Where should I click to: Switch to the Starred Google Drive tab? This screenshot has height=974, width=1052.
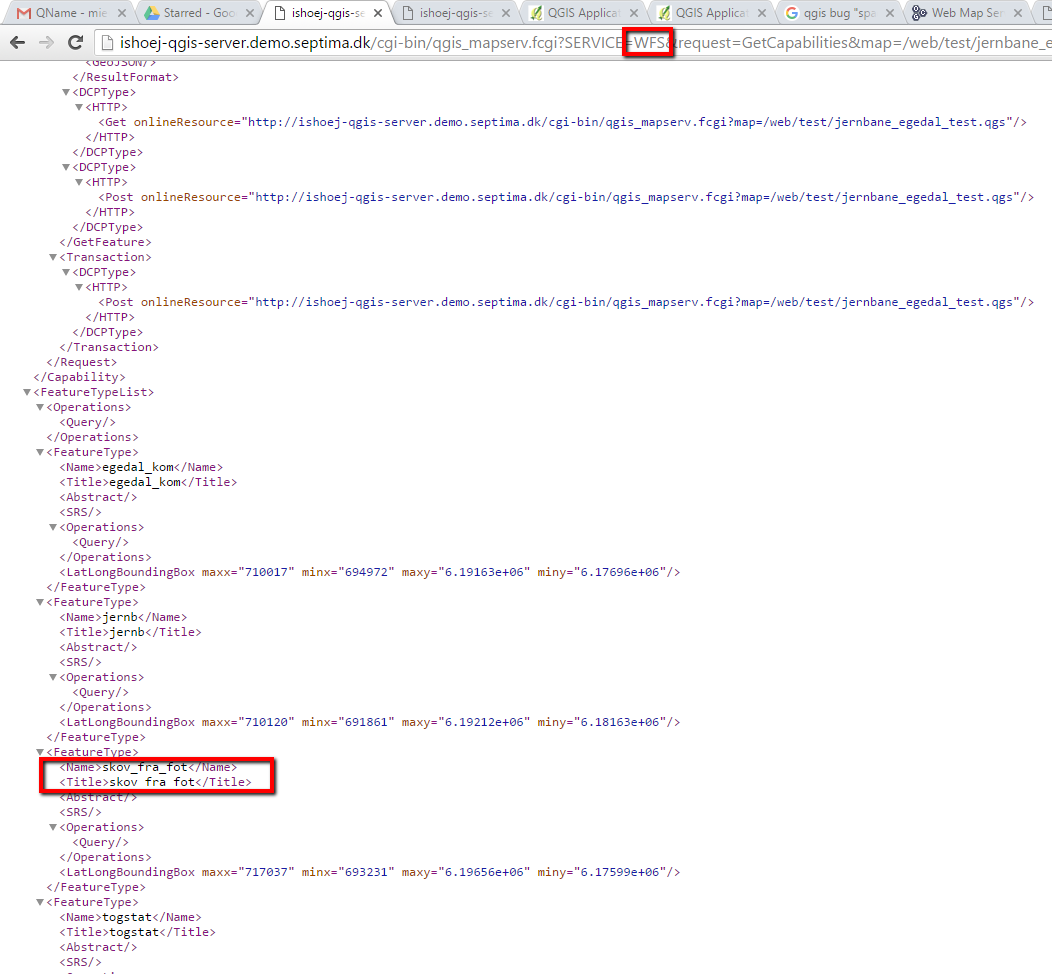click(x=190, y=13)
